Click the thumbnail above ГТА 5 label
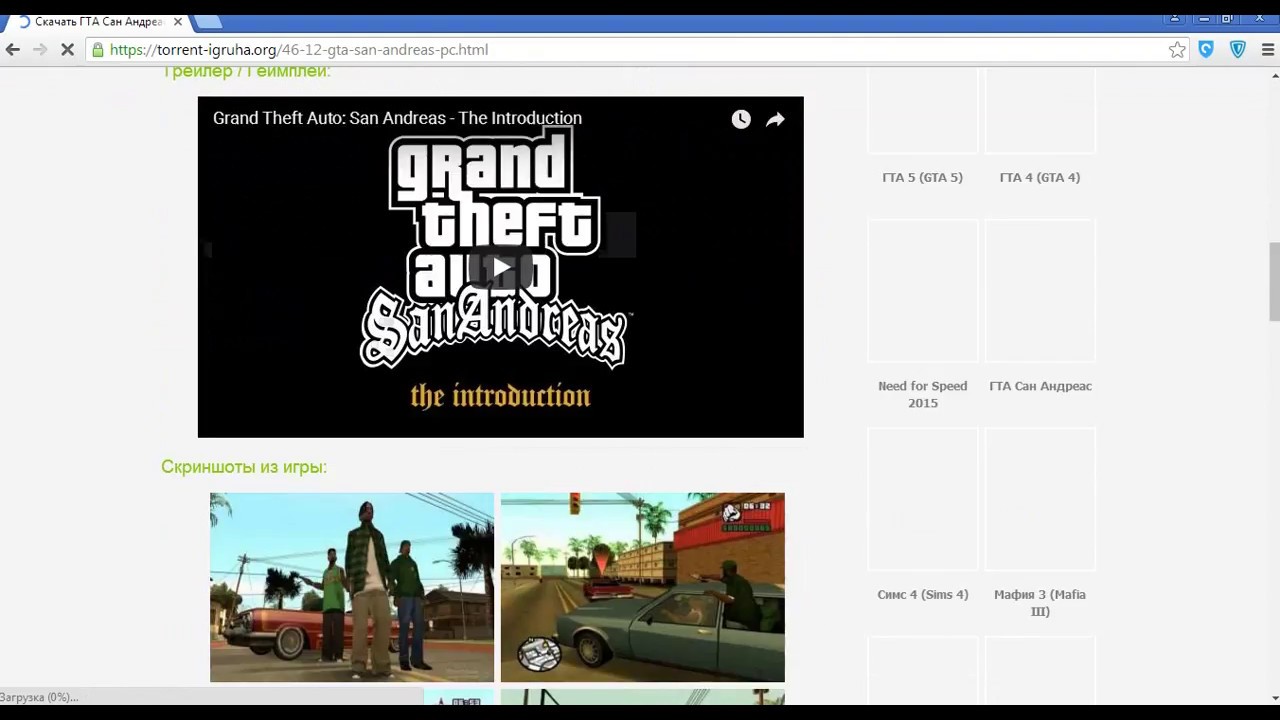This screenshot has height=720, width=1280. tap(922, 111)
